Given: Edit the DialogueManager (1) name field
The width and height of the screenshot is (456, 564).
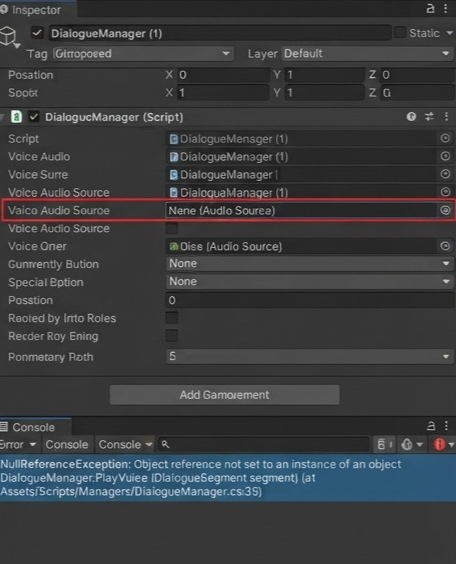Looking at the screenshot, I should click(x=220, y=33).
